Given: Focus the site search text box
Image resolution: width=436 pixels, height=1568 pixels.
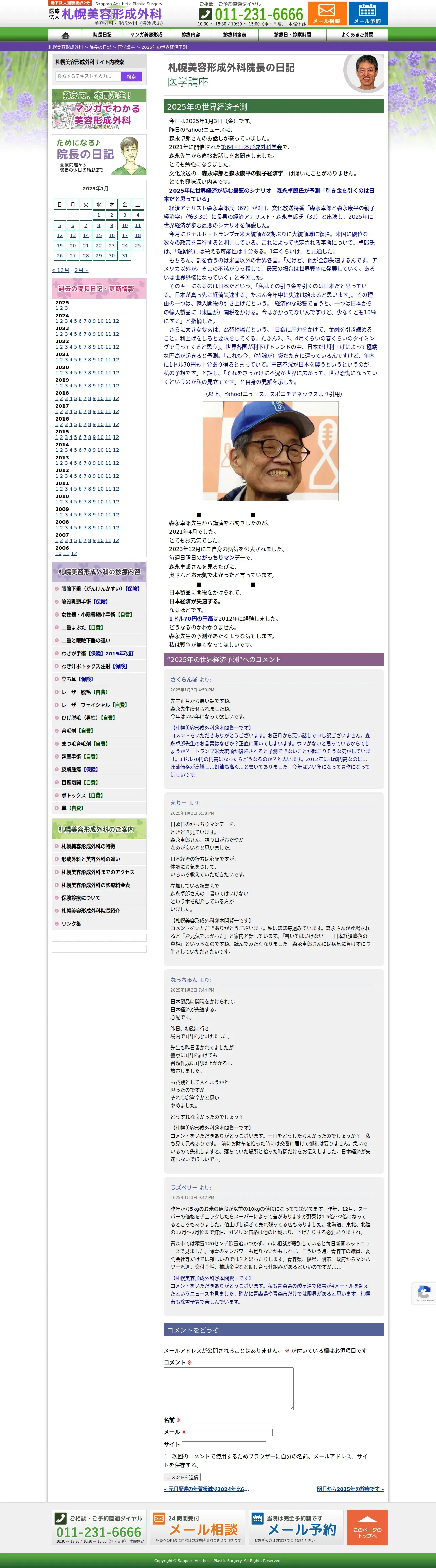Looking at the screenshot, I should point(88,76).
